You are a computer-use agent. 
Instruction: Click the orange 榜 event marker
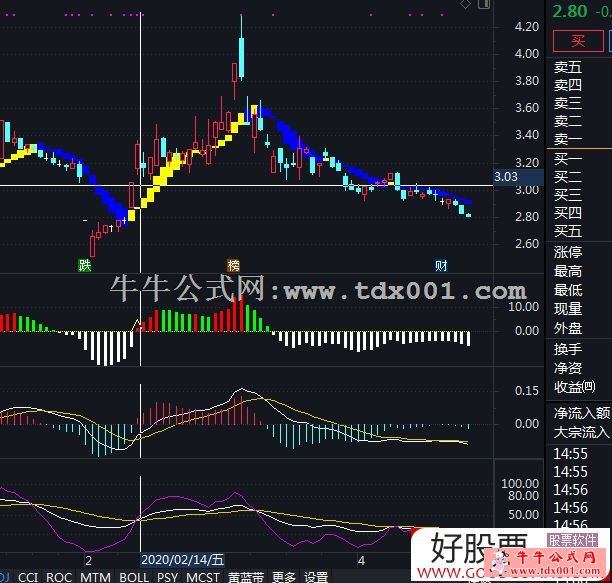pos(233,265)
